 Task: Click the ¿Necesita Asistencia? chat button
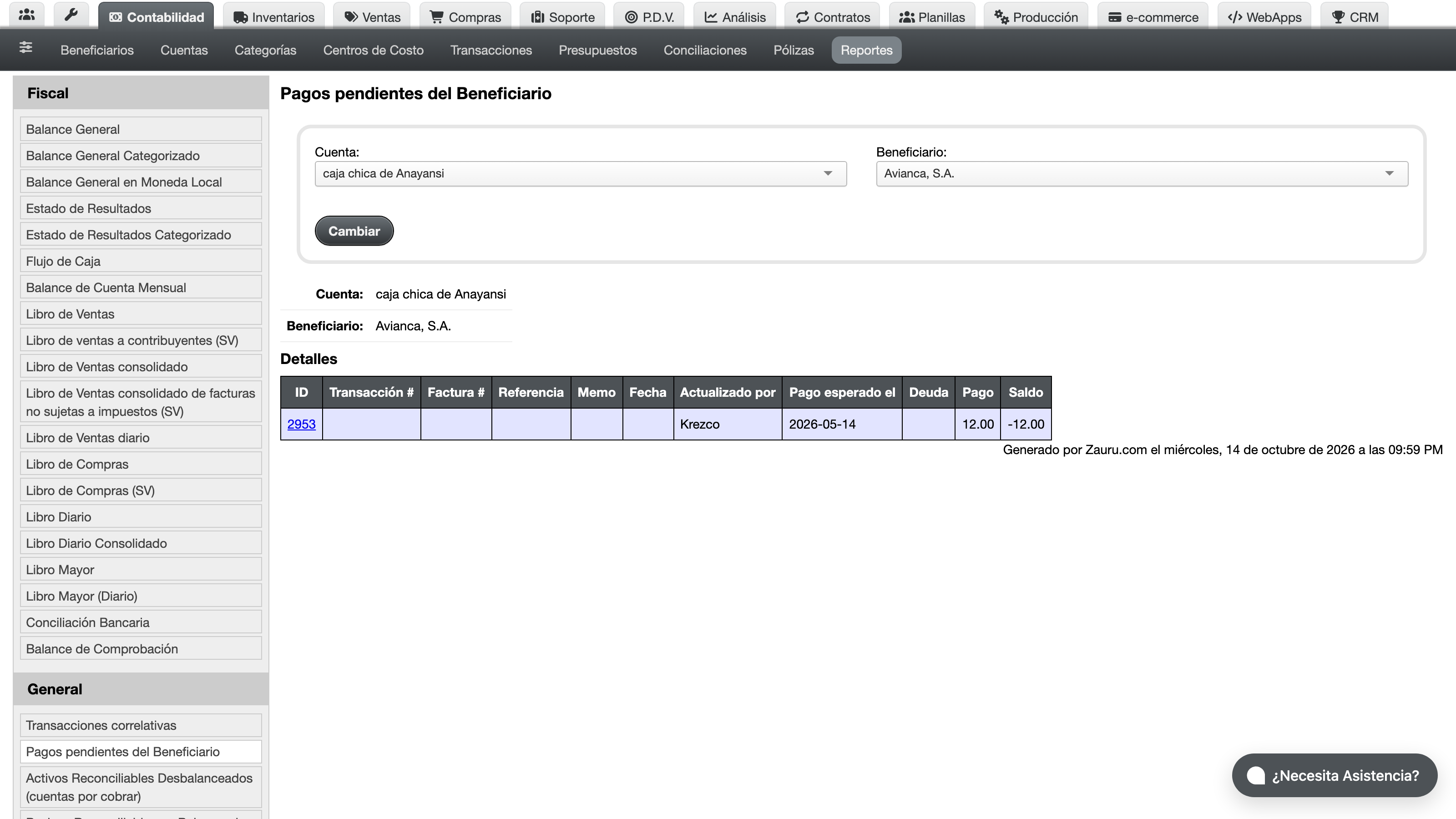[x=1335, y=775]
